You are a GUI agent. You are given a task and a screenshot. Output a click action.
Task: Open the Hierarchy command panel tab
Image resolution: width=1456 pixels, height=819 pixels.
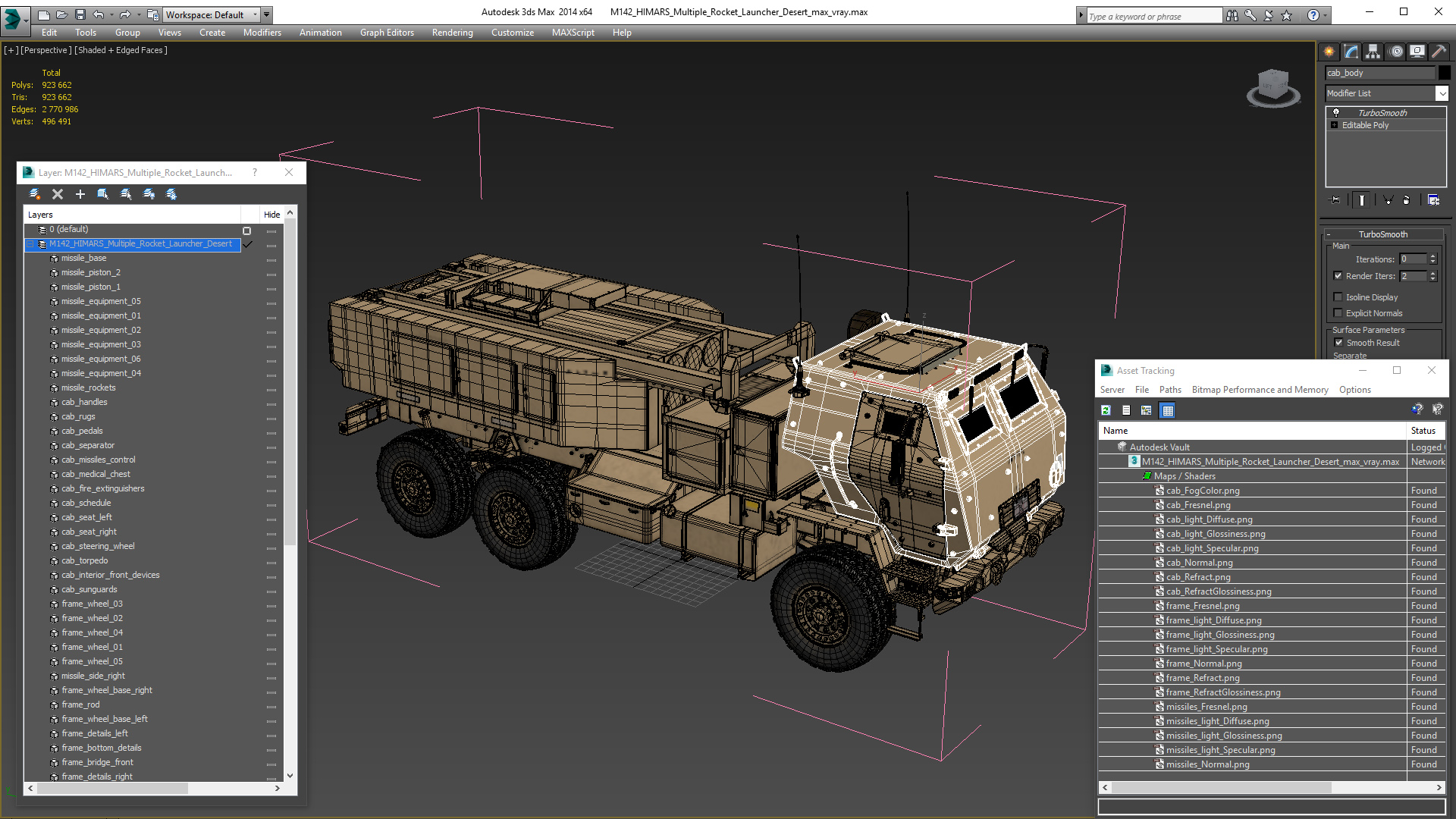pyautogui.click(x=1373, y=52)
